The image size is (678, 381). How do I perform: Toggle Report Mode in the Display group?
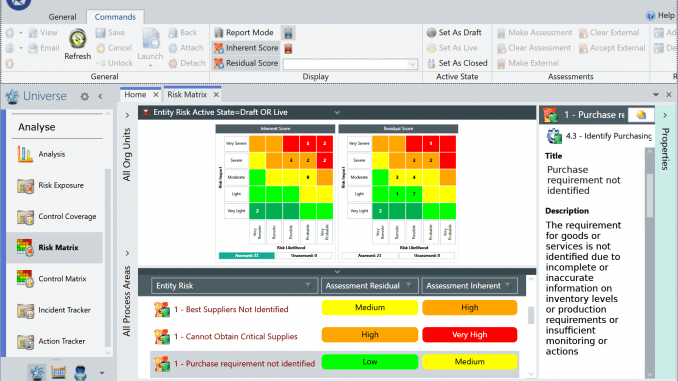pyautogui.click(x=244, y=32)
